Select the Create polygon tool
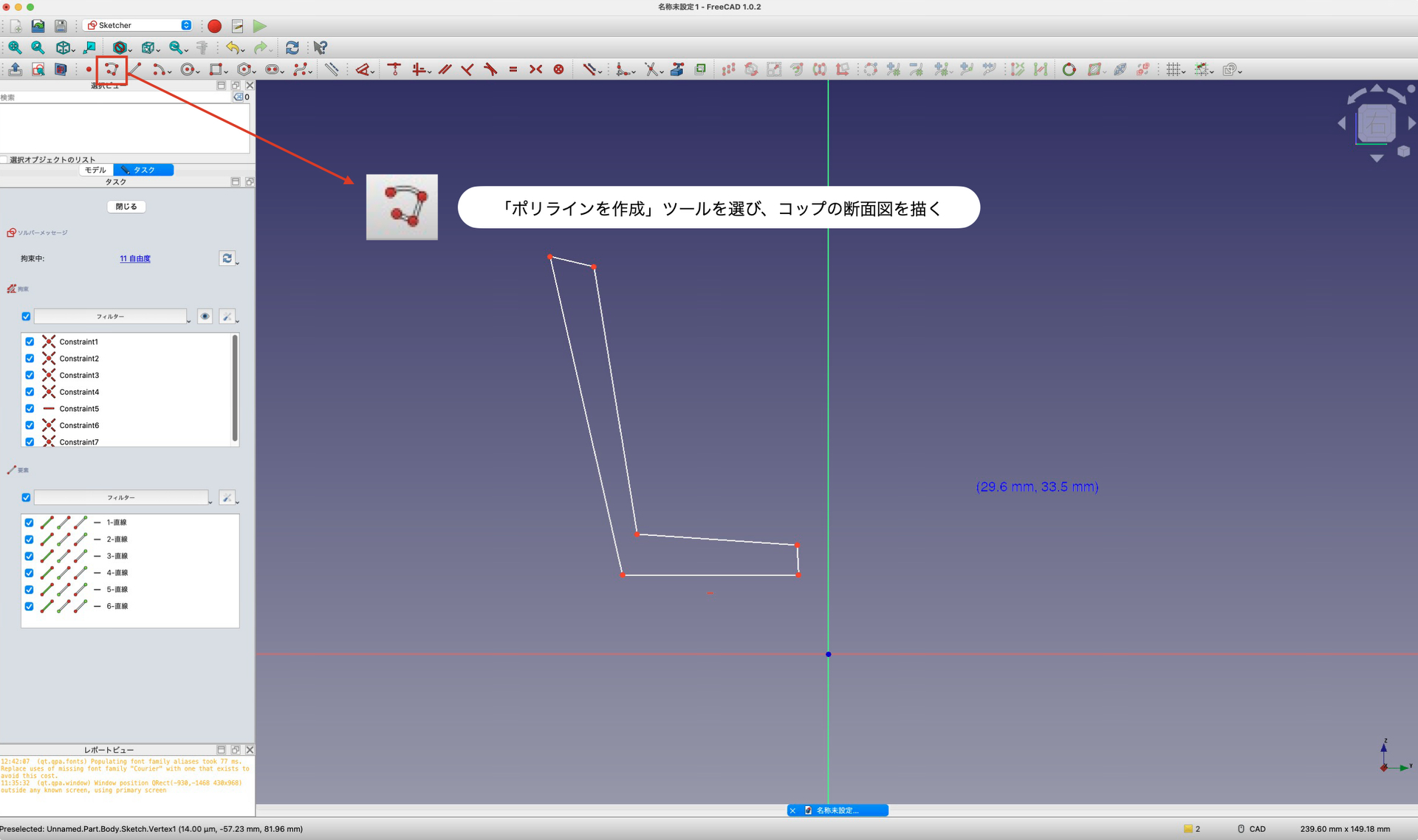The image size is (1418, 840). coord(243,69)
